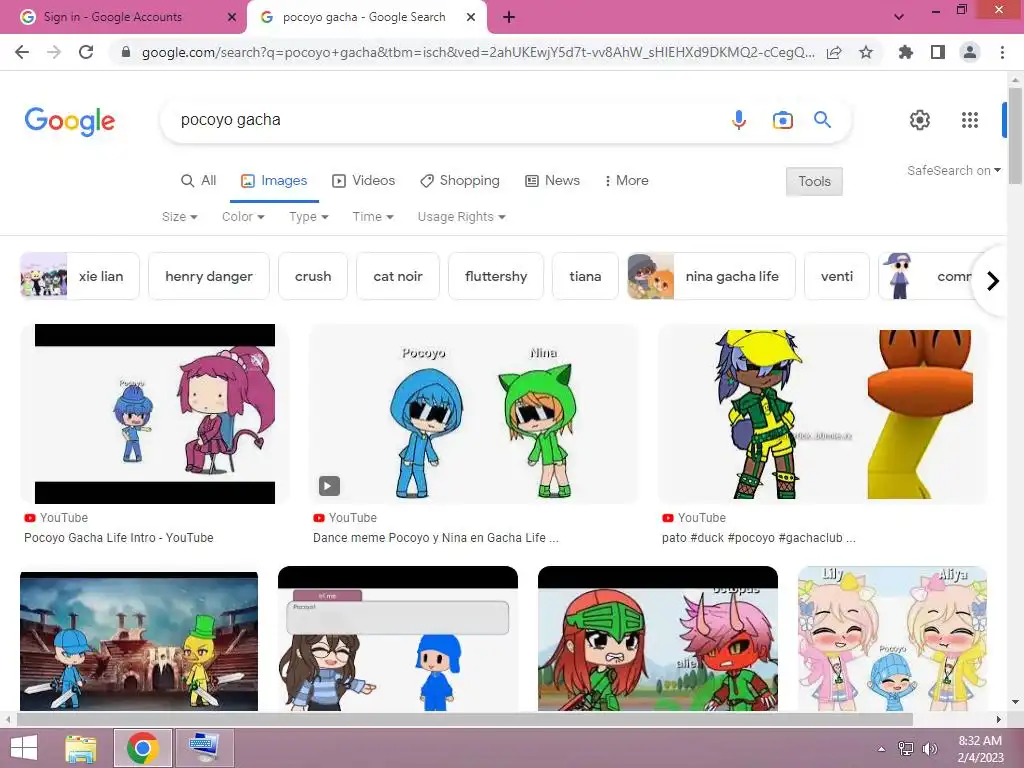The width and height of the screenshot is (1024, 768).
Task: Click the padlock site info icon
Action: tap(126, 52)
